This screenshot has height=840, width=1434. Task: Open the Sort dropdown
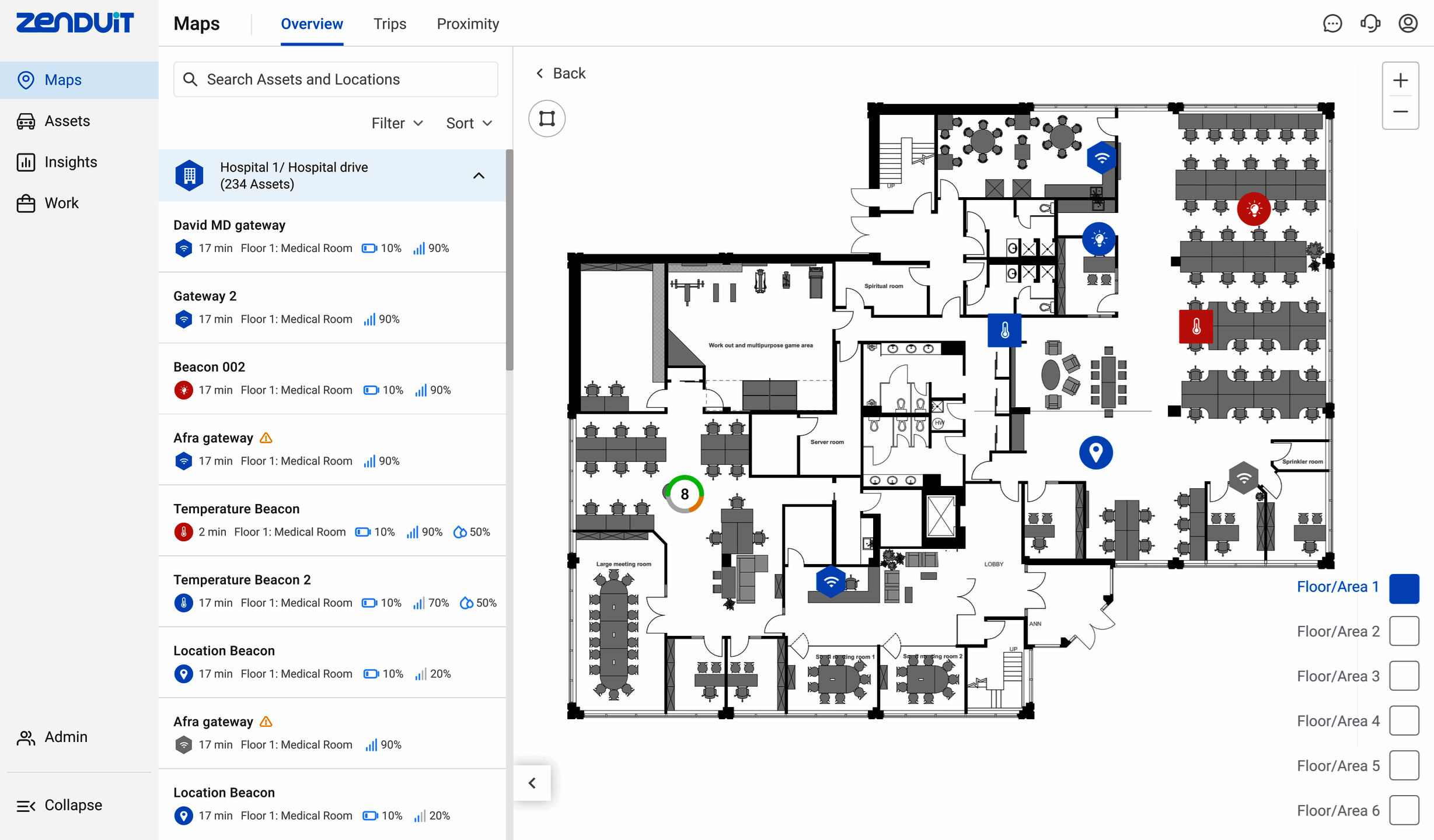tap(469, 123)
